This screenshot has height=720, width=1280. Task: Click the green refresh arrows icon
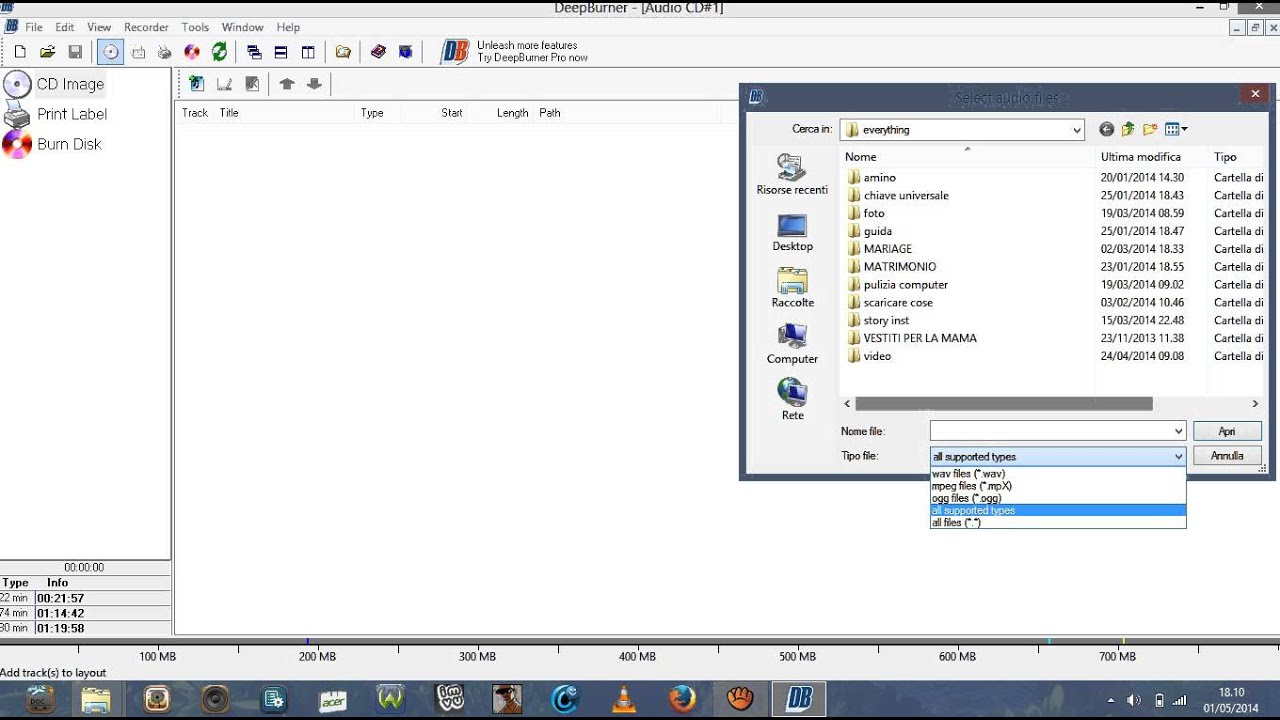(x=219, y=52)
